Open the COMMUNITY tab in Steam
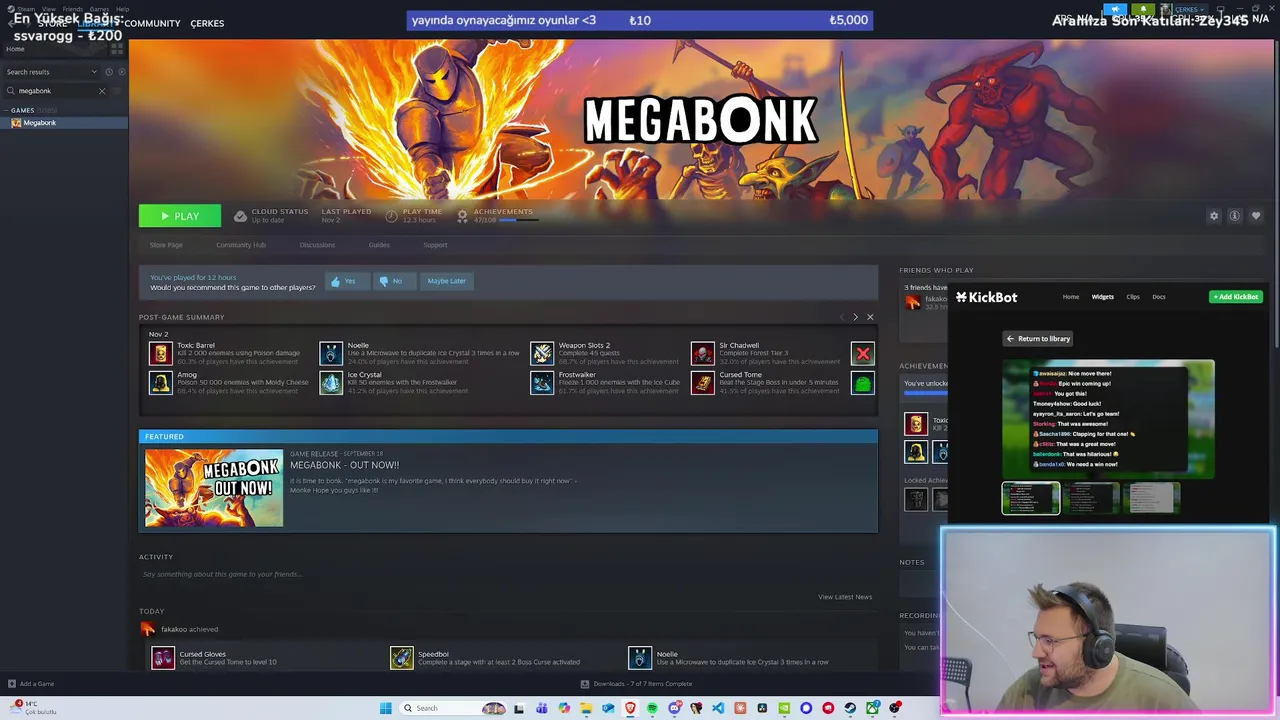 click(x=153, y=23)
